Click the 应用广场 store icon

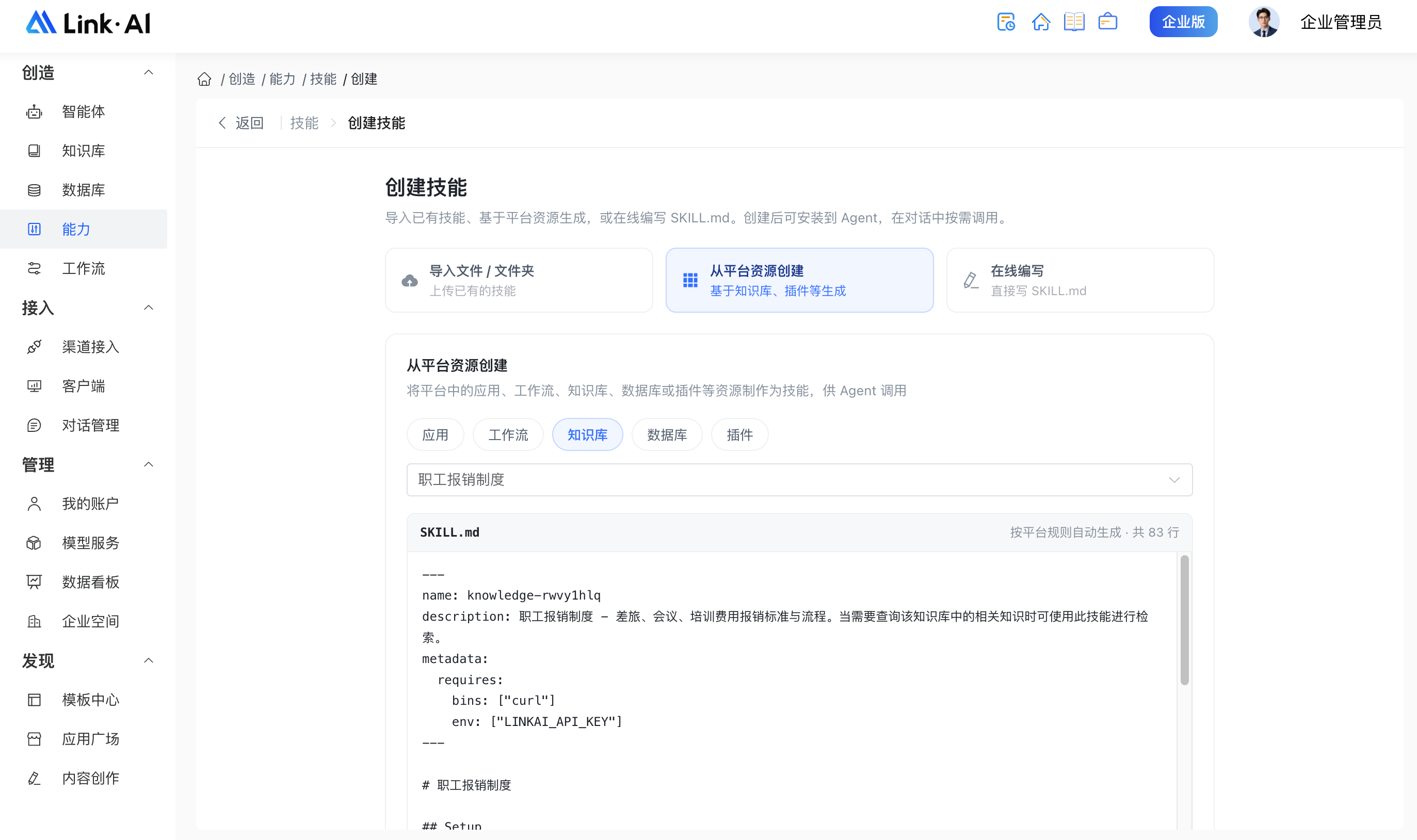(x=34, y=739)
